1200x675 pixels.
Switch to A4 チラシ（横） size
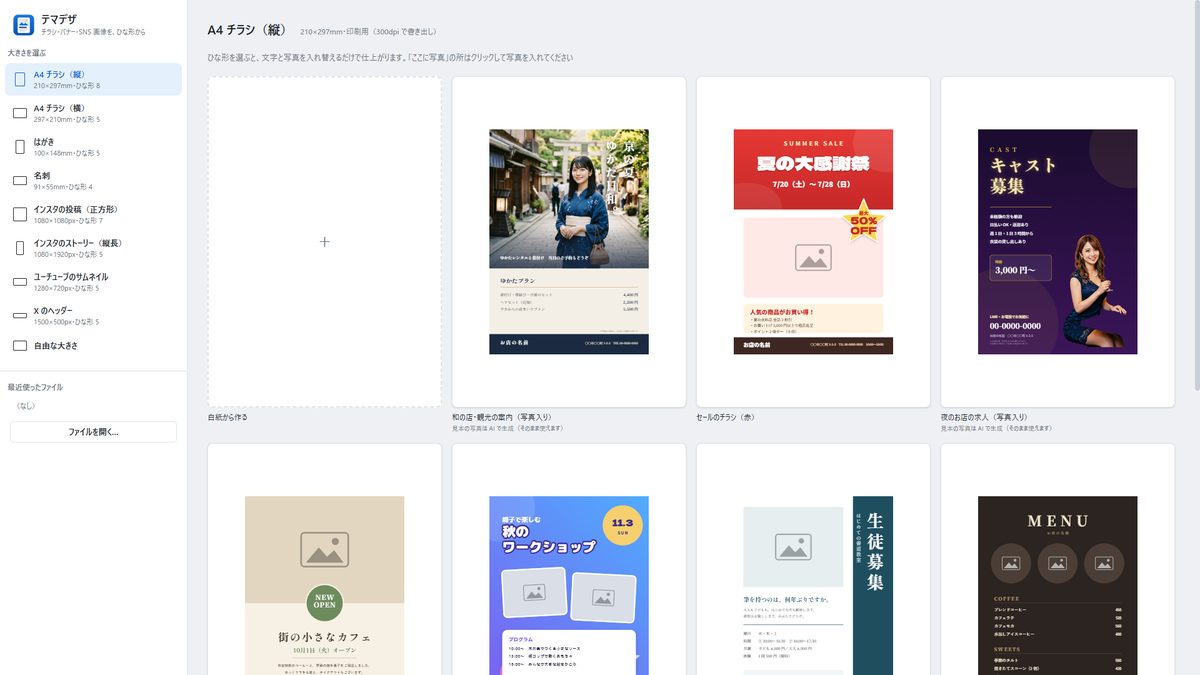94,113
